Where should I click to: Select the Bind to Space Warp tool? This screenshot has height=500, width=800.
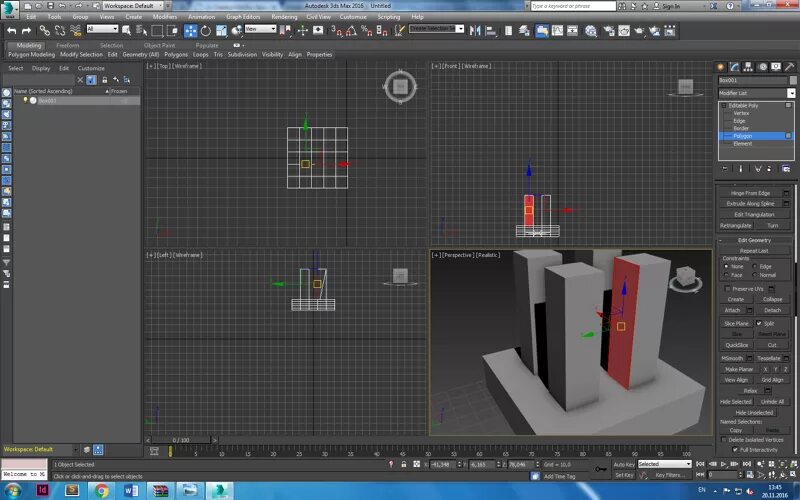pos(76,31)
